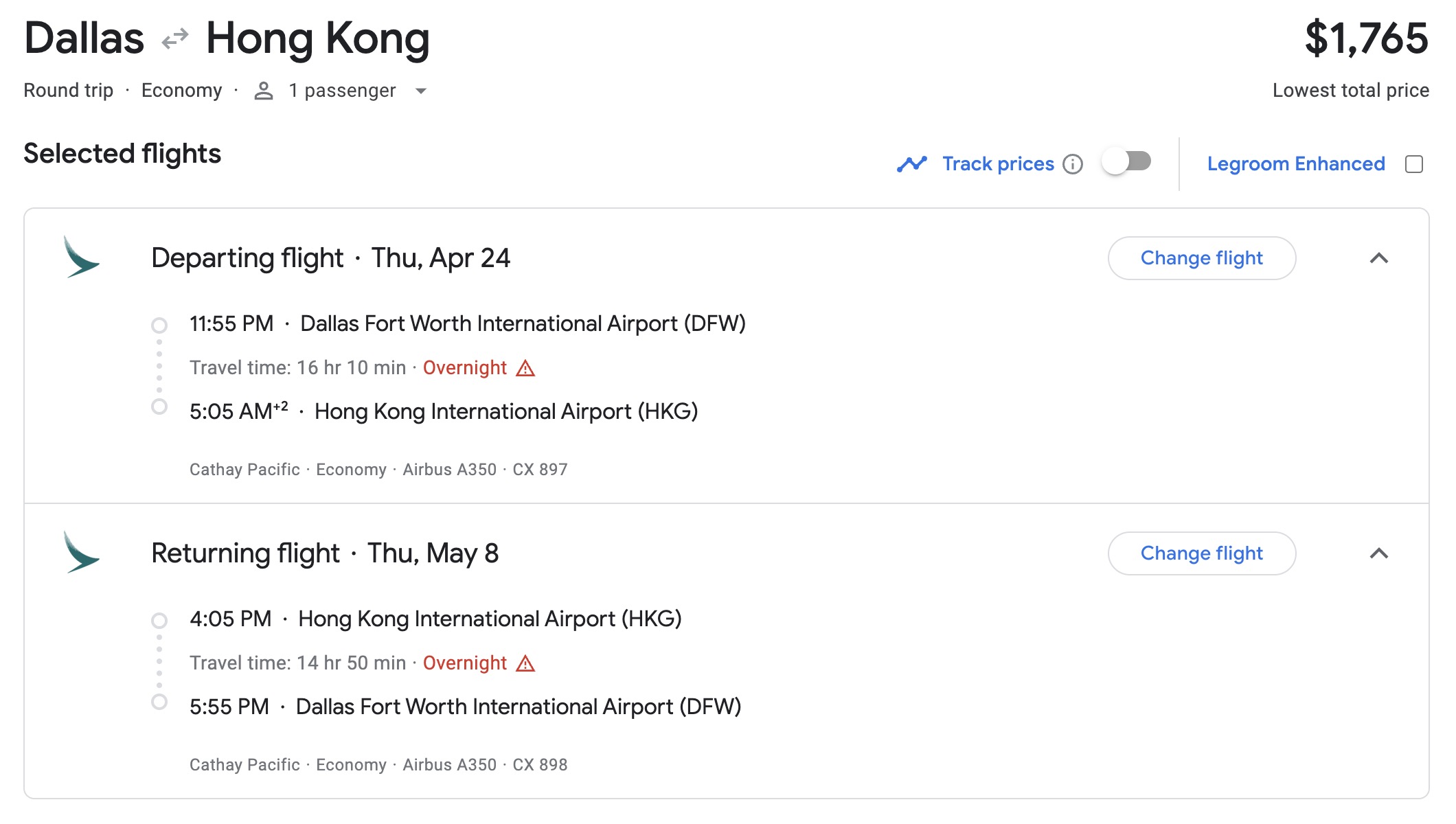Click the returning flight Overnight warning icon
Screen dimensions: 1456x824
tap(525, 663)
